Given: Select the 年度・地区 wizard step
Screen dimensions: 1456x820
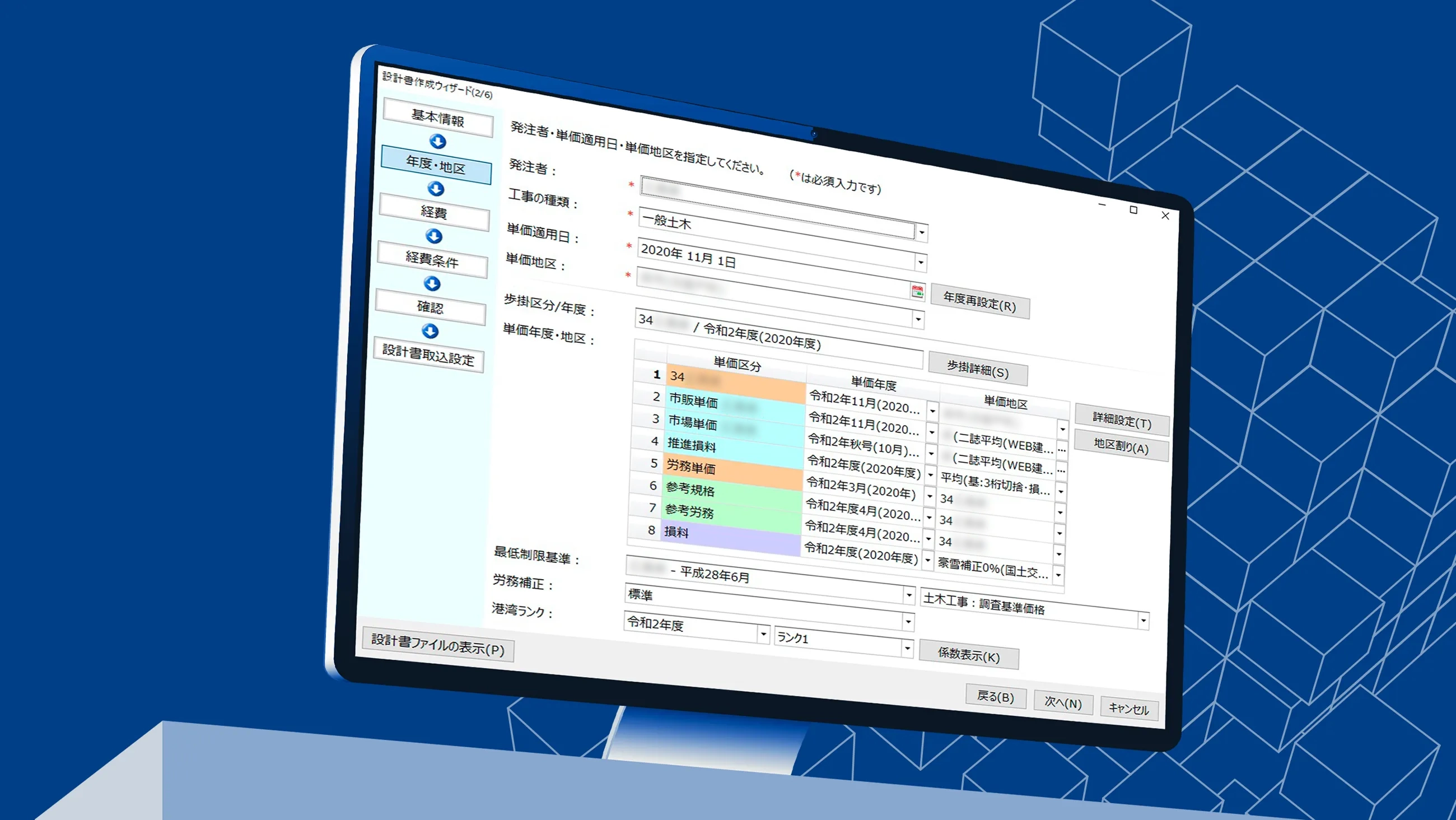Looking at the screenshot, I should pos(436,165).
